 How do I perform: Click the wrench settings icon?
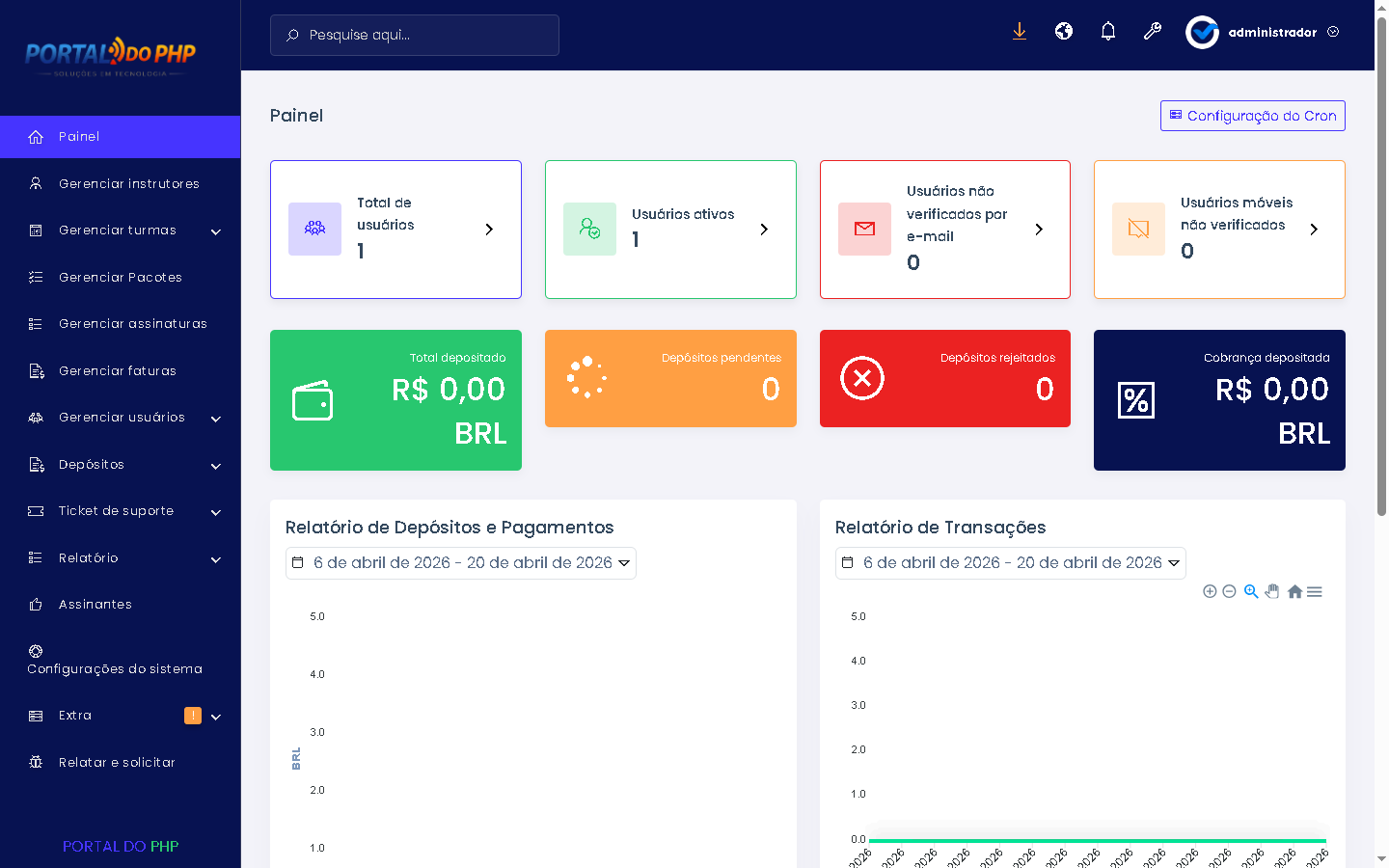pos(1153,32)
